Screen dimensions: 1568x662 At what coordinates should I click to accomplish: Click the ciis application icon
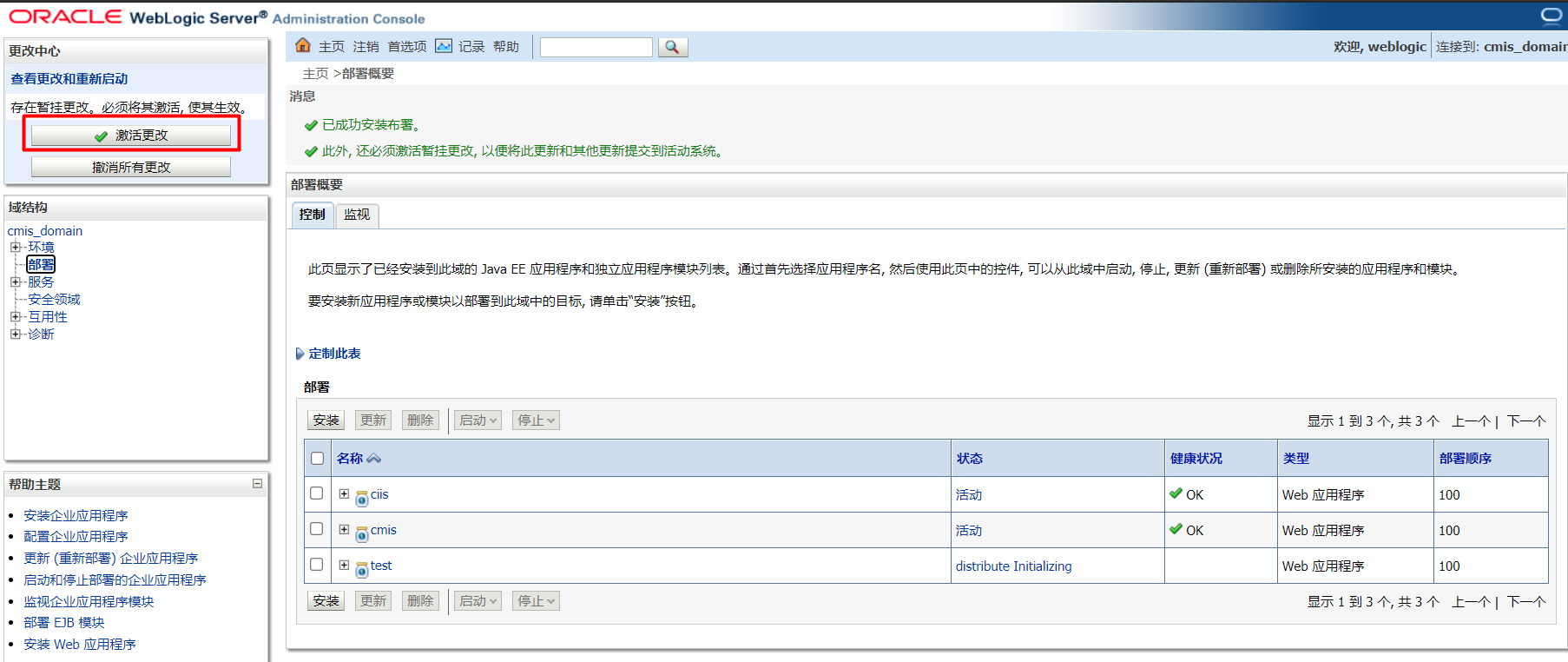coord(362,499)
